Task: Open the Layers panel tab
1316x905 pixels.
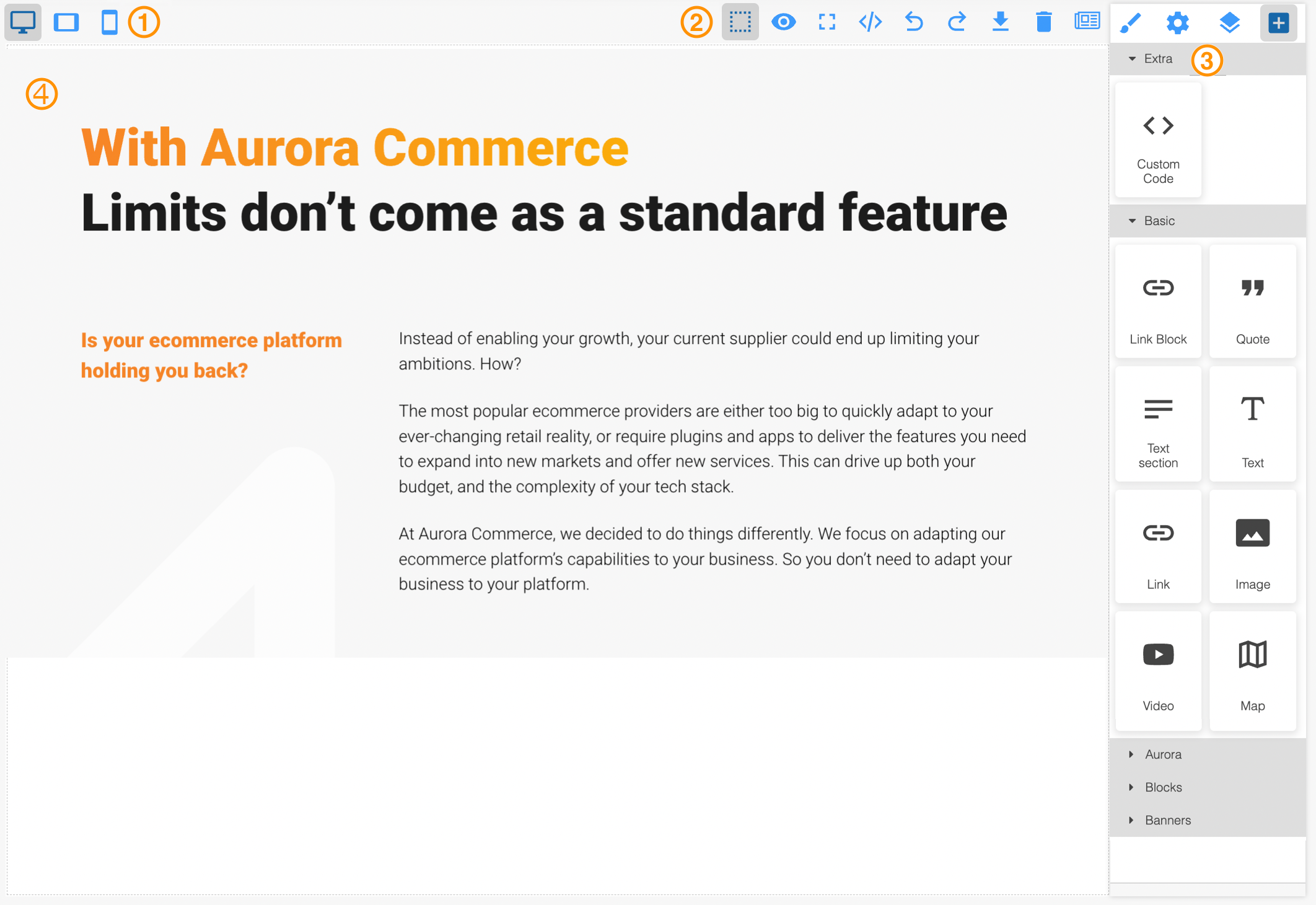Action: point(1229,24)
